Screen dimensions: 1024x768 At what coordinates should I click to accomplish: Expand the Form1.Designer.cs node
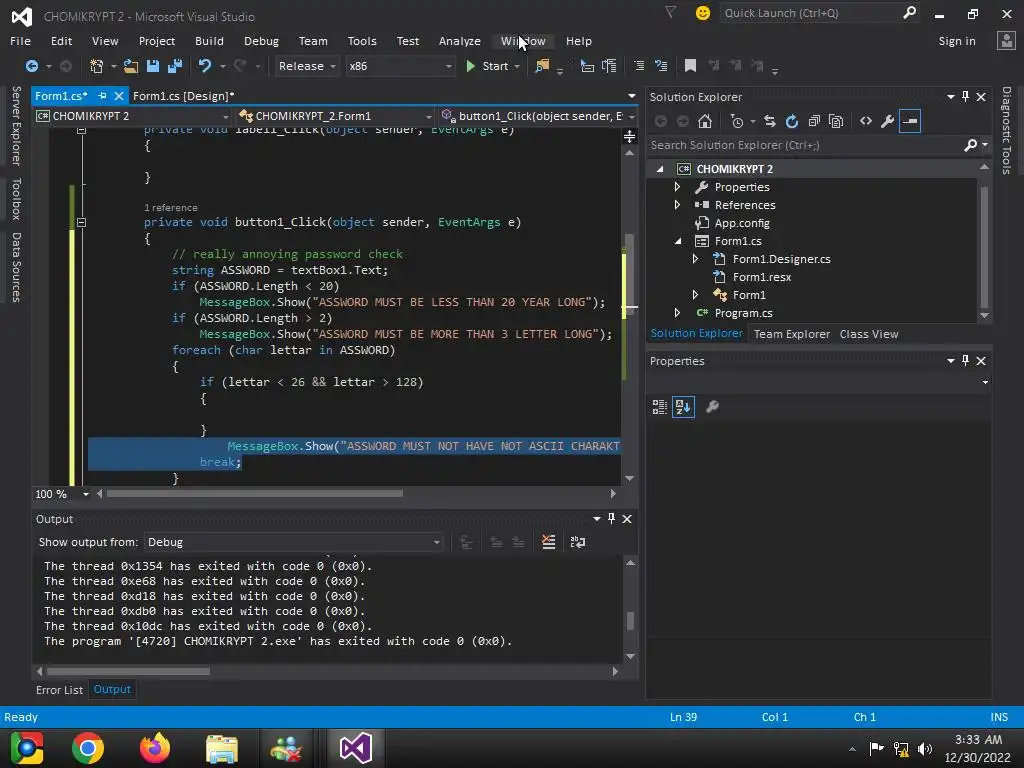[696, 259]
